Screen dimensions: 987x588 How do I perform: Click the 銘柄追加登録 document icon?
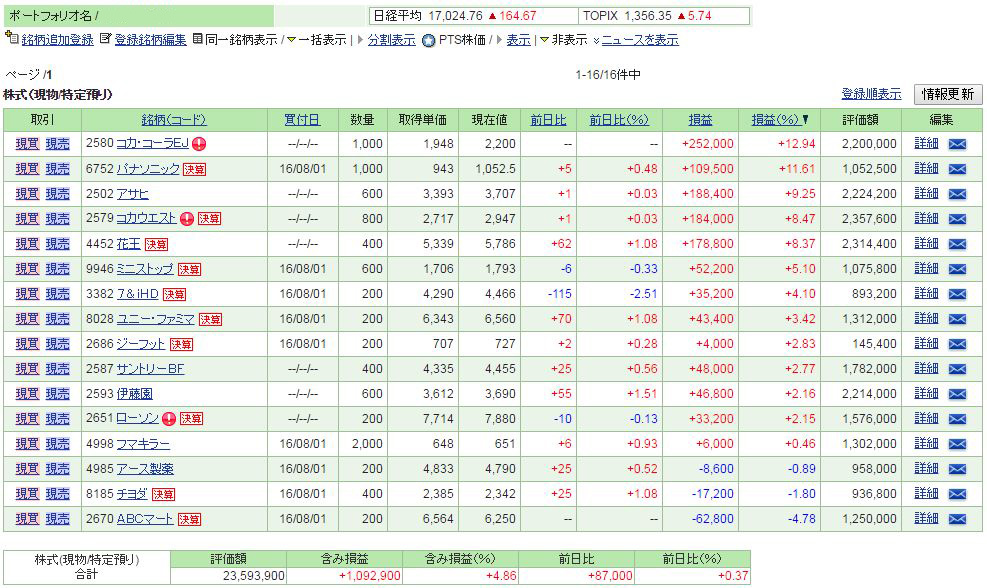[11, 38]
